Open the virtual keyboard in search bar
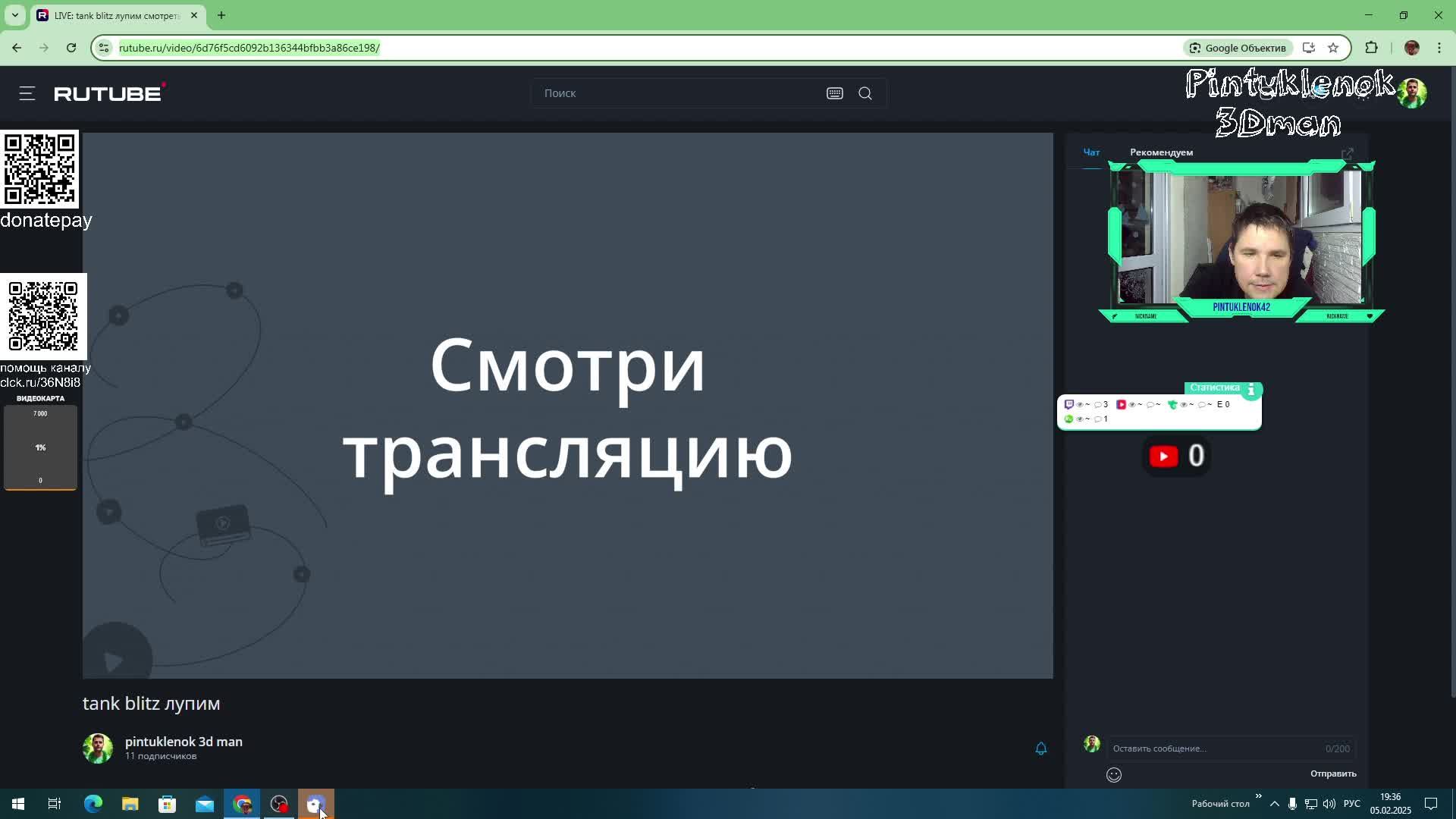 point(834,93)
